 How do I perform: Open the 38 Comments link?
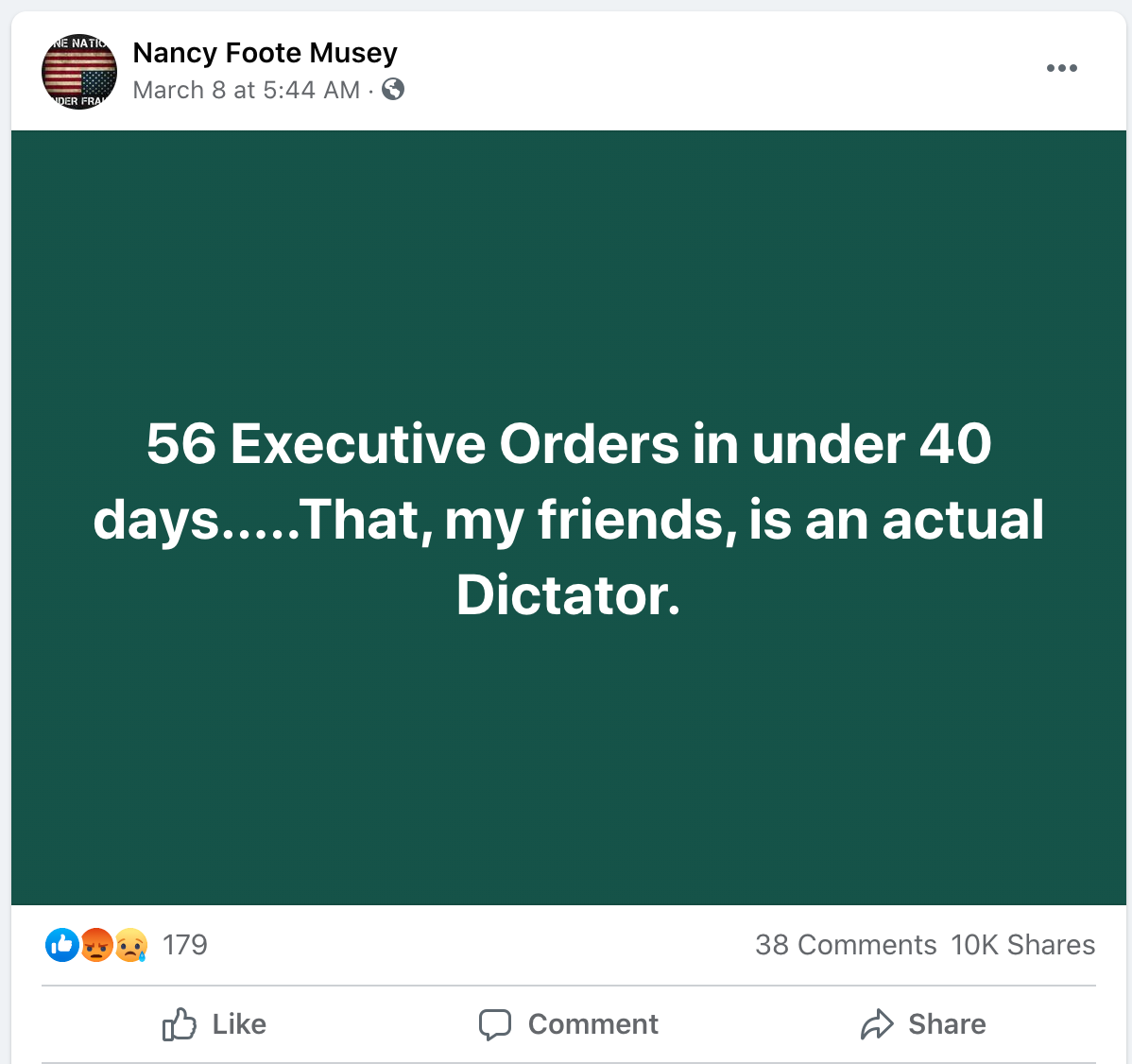(846, 945)
